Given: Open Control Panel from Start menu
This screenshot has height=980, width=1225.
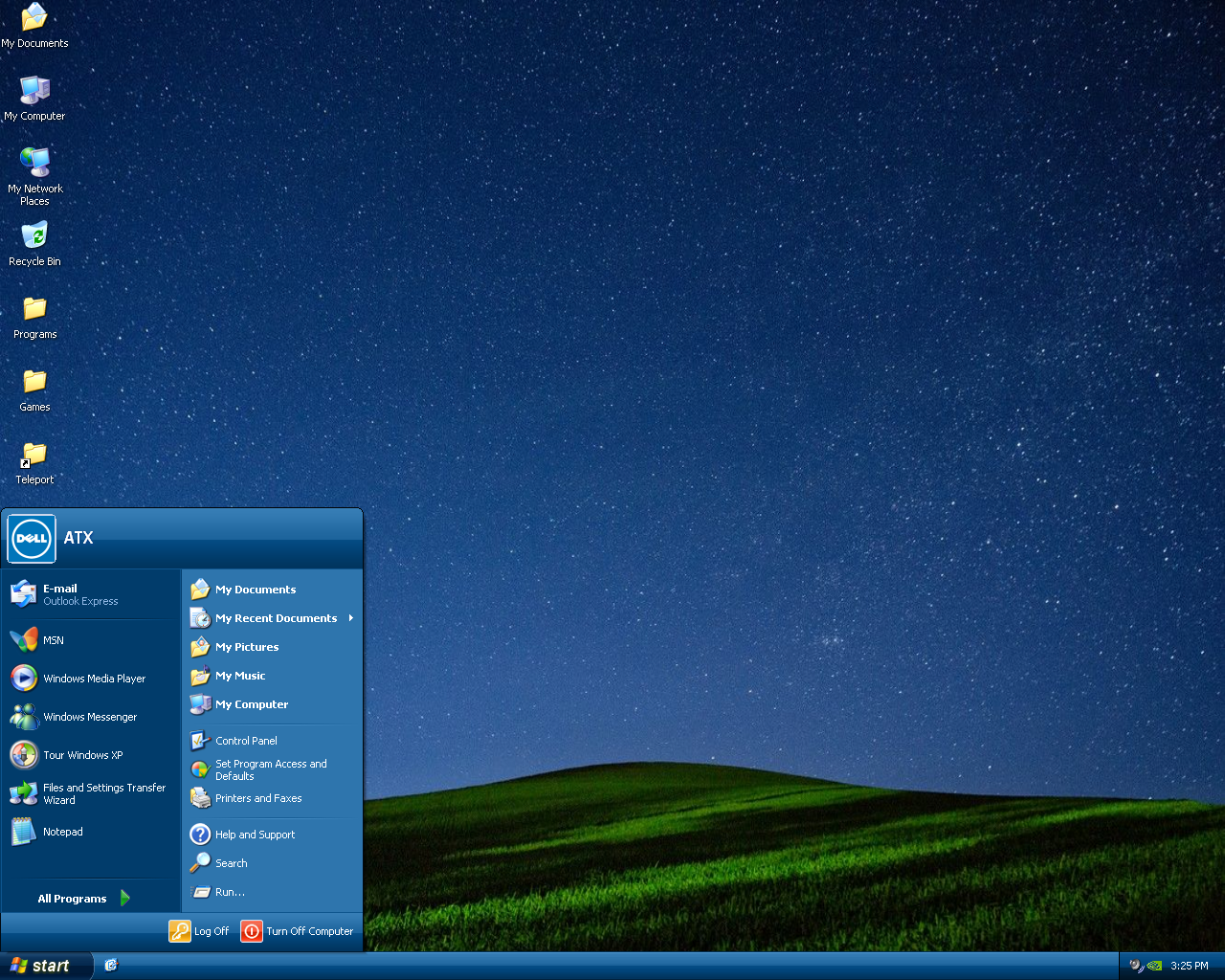Looking at the screenshot, I should click(x=272, y=741).
